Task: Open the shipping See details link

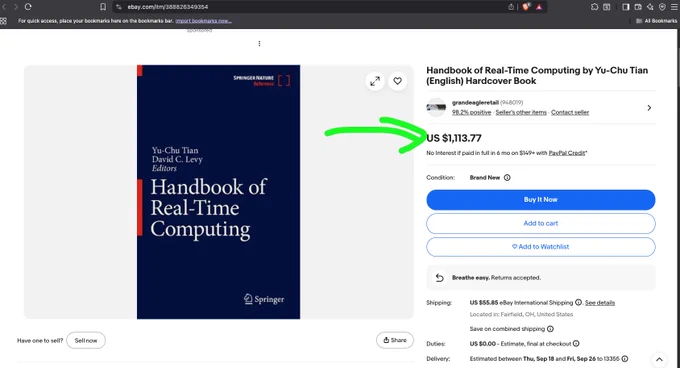Action: click(x=600, y=303)
